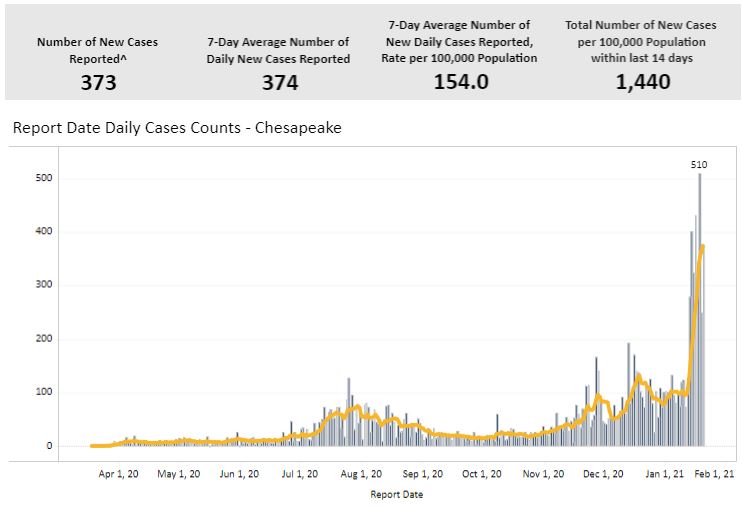Screen dimensions: 742x508
Task: Click the 300 y-axis tick label
Action: click(x=43, y=286)
